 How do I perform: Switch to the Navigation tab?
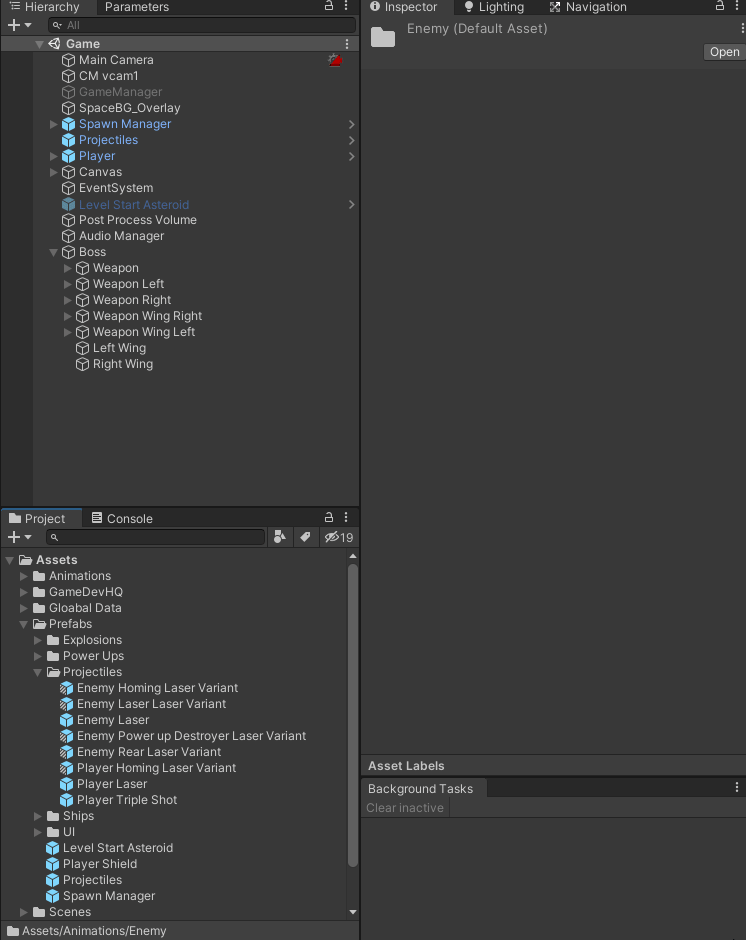coord(588,7)
